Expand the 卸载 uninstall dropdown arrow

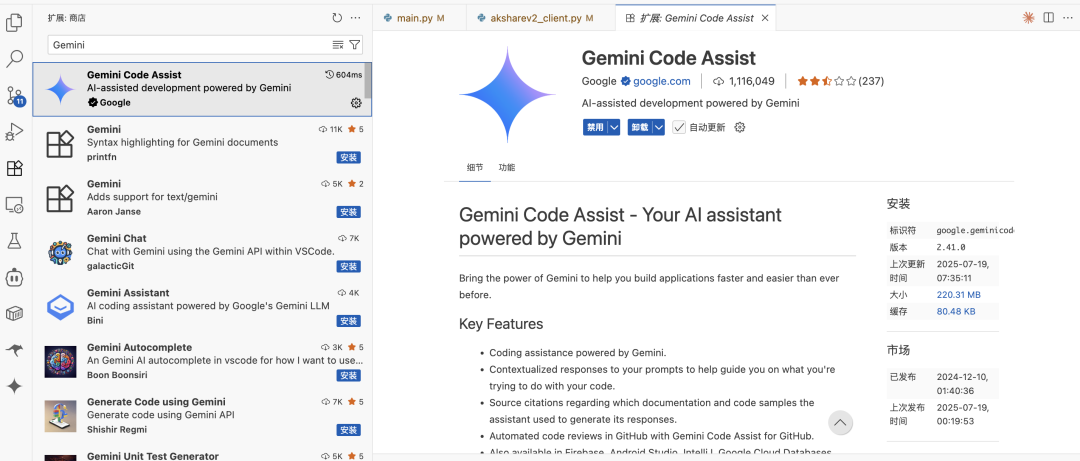point(659,127)
